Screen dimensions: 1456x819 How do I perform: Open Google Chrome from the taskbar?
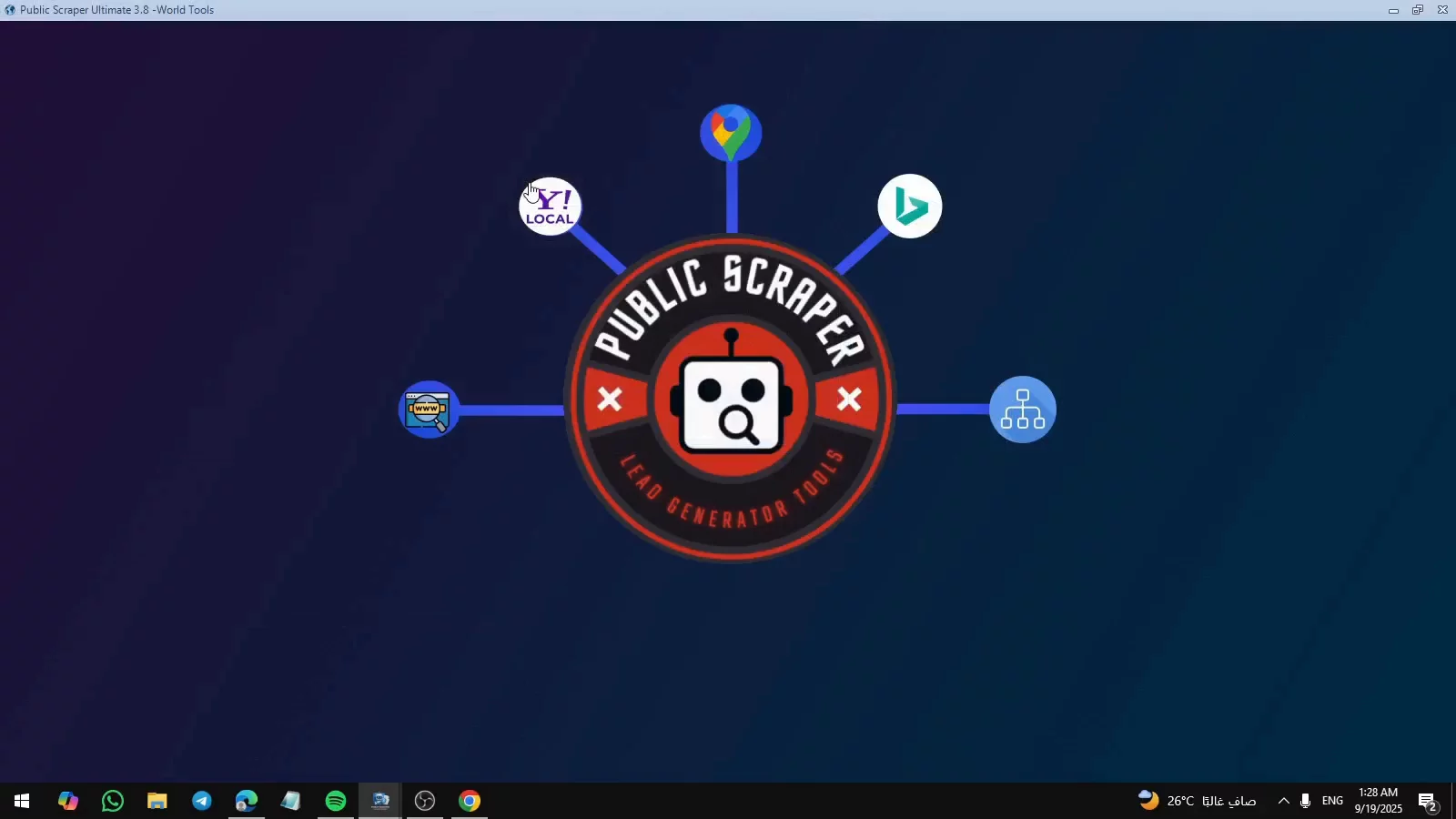(470, 801)
